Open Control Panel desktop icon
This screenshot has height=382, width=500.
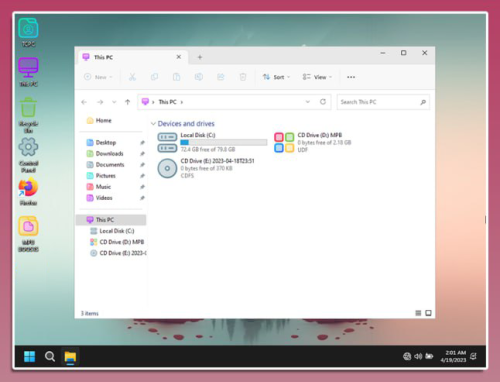(28, 155)
